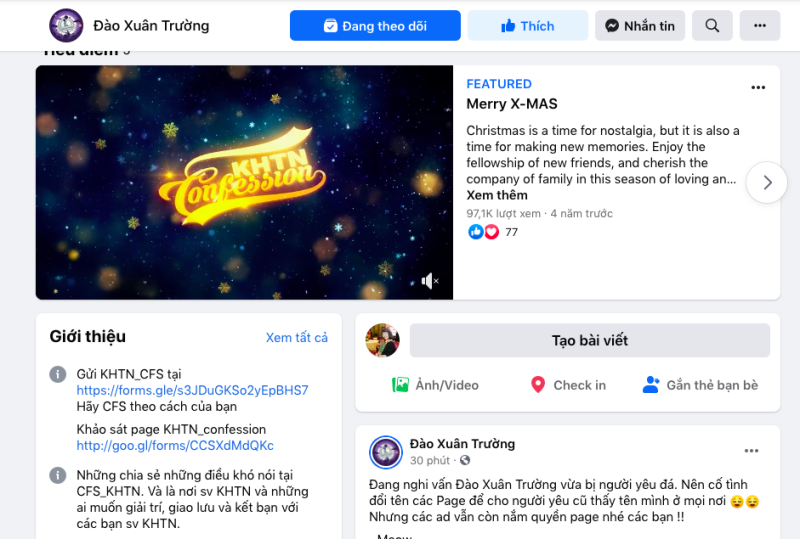Open the goo.gl/forms/CCSXdMdQKc survey link
Viewport: 800px width, 539px height.
coord(175,446)
